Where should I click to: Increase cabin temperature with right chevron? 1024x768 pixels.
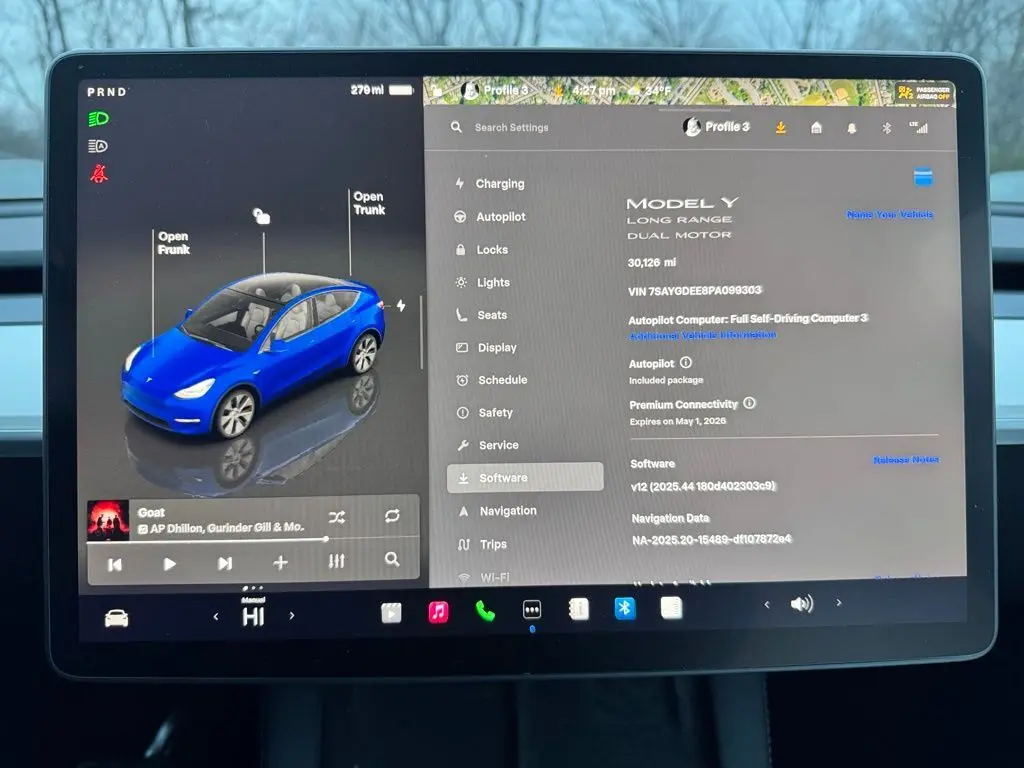tap(292, 616)
